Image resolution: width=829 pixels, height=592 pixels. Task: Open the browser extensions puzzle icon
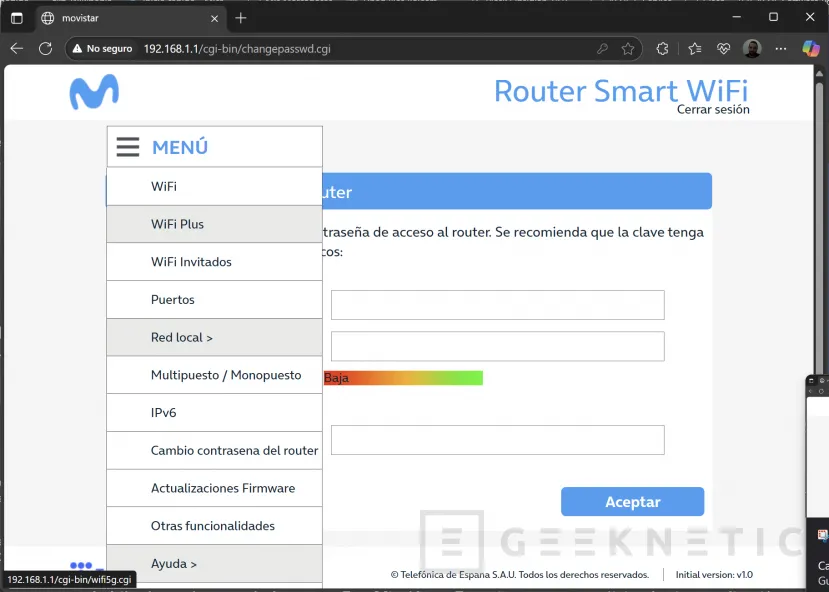click(x=662, y=49)
